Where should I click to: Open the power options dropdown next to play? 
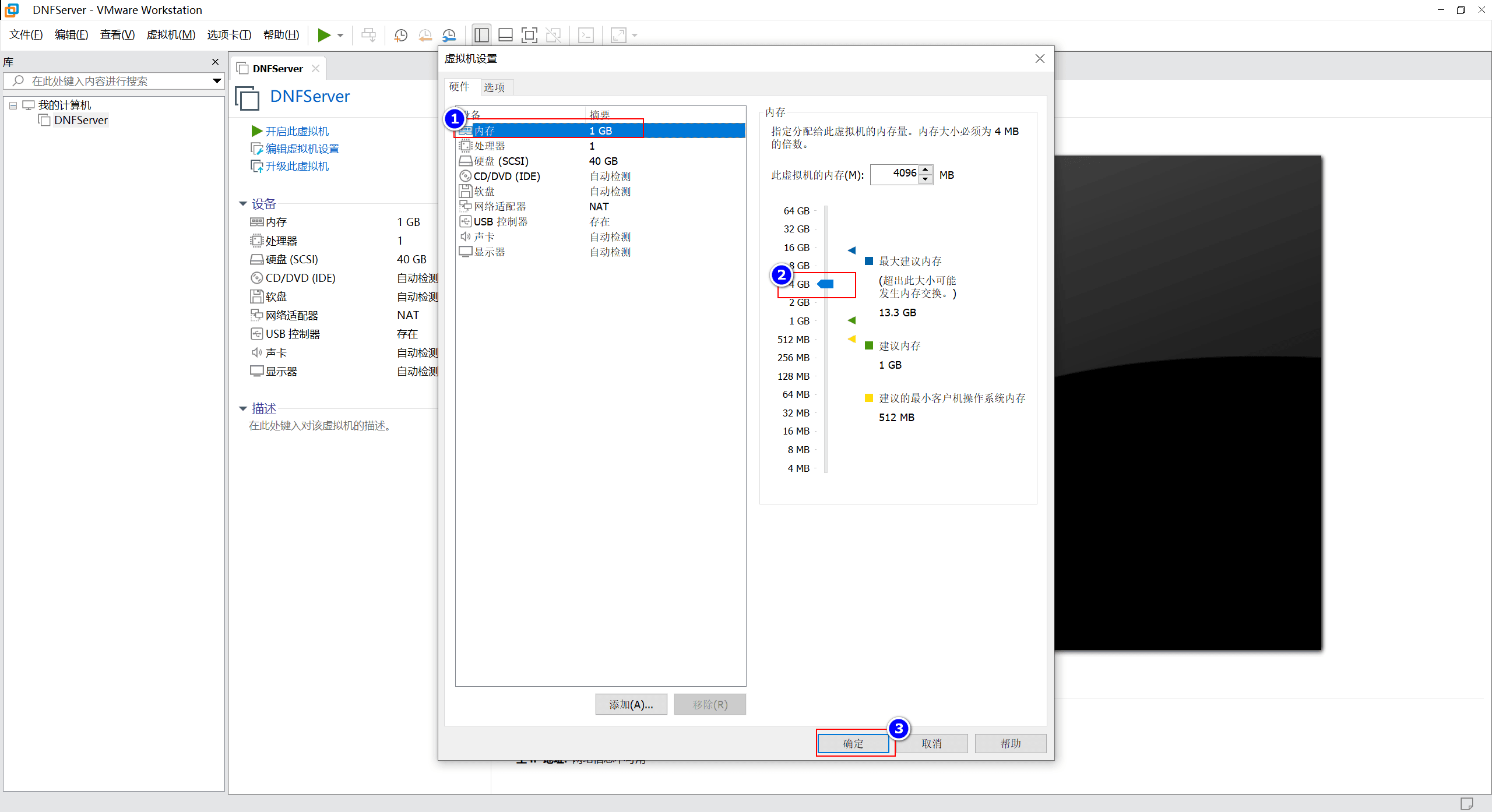[x=340, y=36]
